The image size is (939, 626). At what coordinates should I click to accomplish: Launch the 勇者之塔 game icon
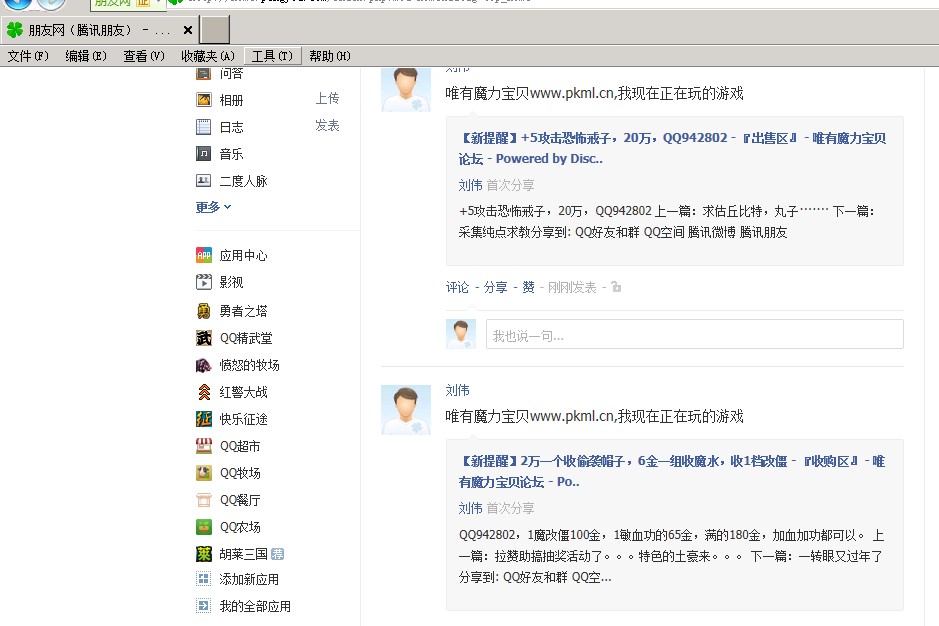click(x=204, y=311)
